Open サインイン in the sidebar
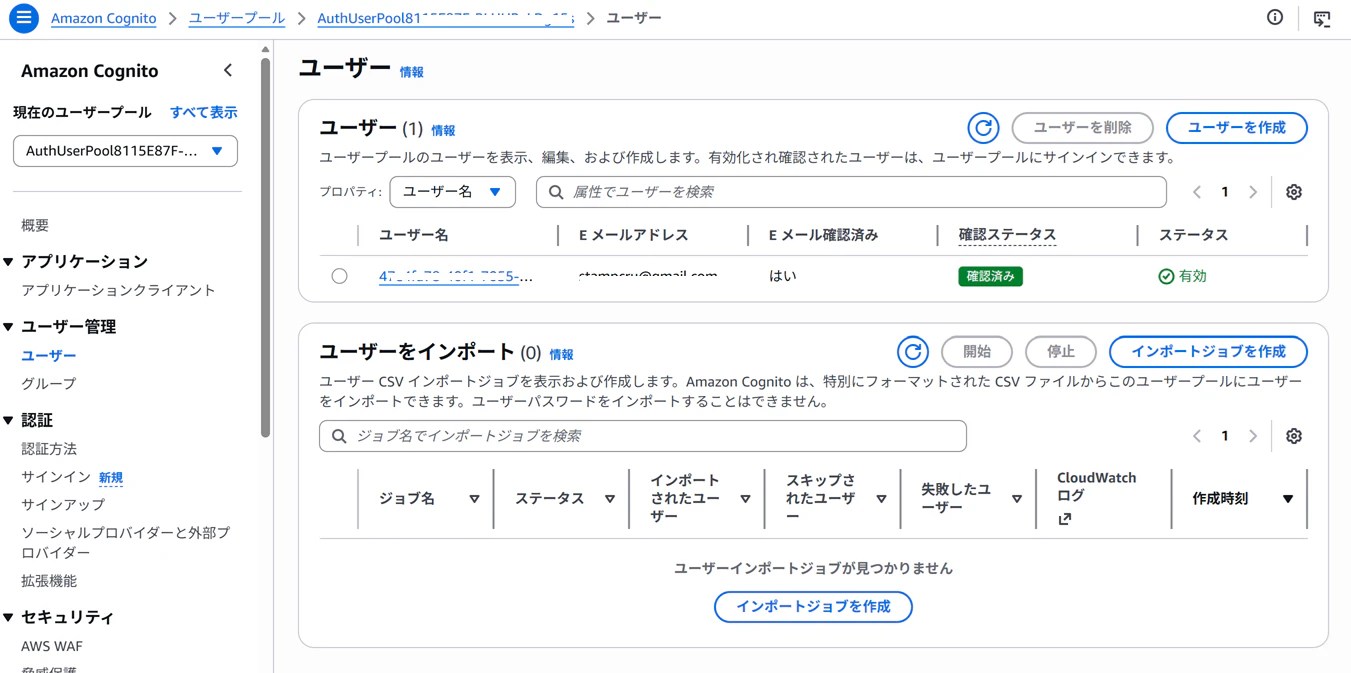Viewport: 1351px width, 673px height. pos(56,477)
